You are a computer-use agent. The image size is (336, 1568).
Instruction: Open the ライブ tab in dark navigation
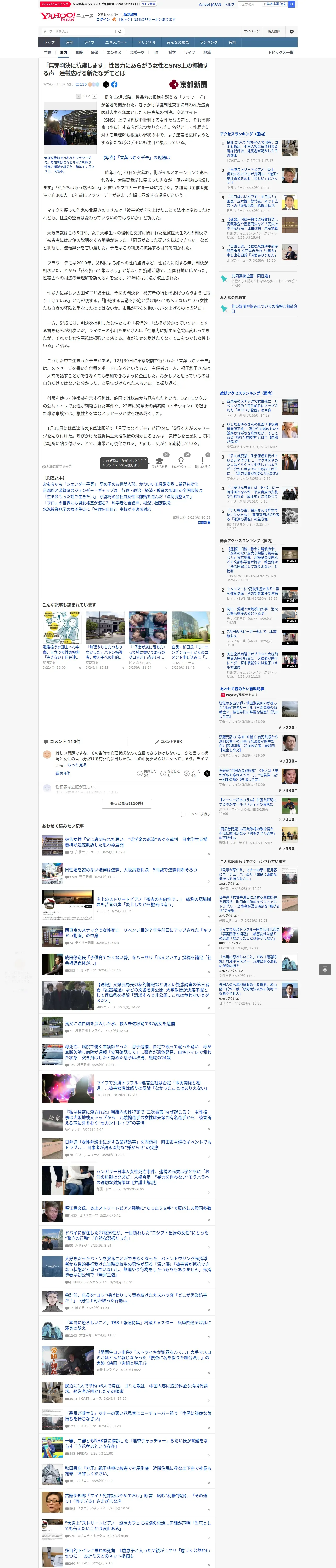(89, 43)
